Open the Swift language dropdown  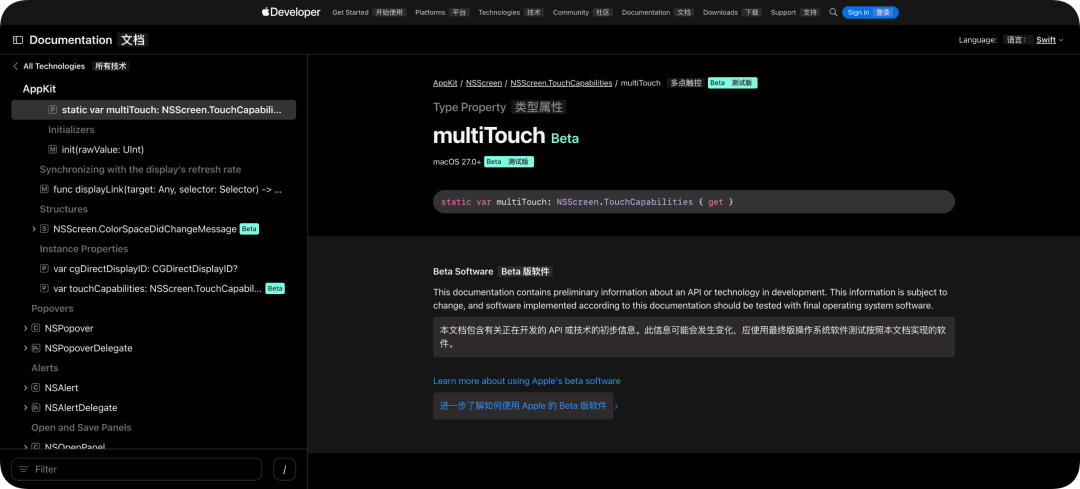[1050, 40]
